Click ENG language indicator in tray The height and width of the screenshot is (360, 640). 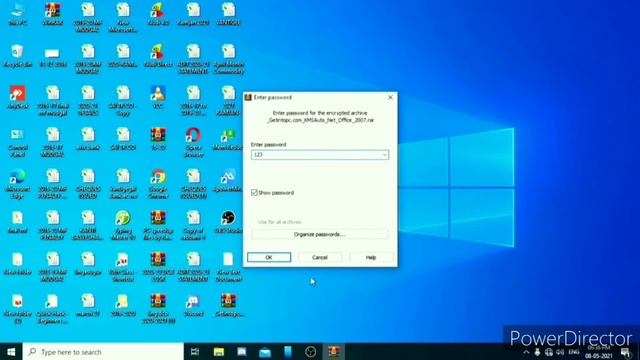(574, 352)
